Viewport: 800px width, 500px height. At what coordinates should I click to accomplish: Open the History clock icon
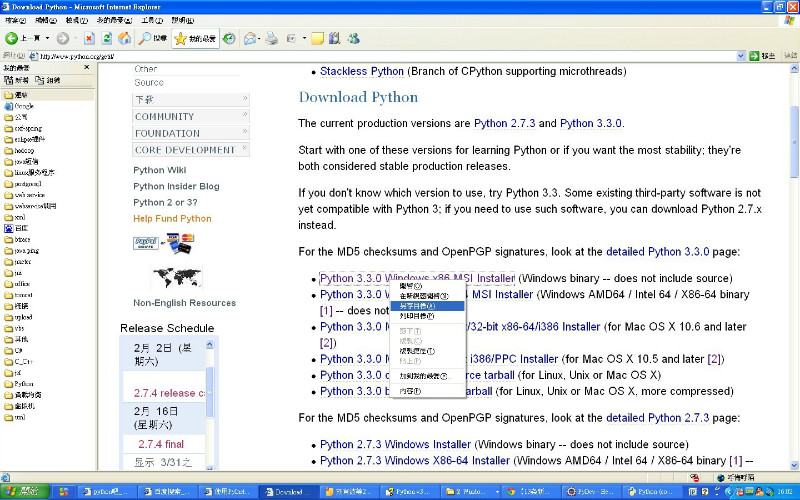(x=229, y=38)
